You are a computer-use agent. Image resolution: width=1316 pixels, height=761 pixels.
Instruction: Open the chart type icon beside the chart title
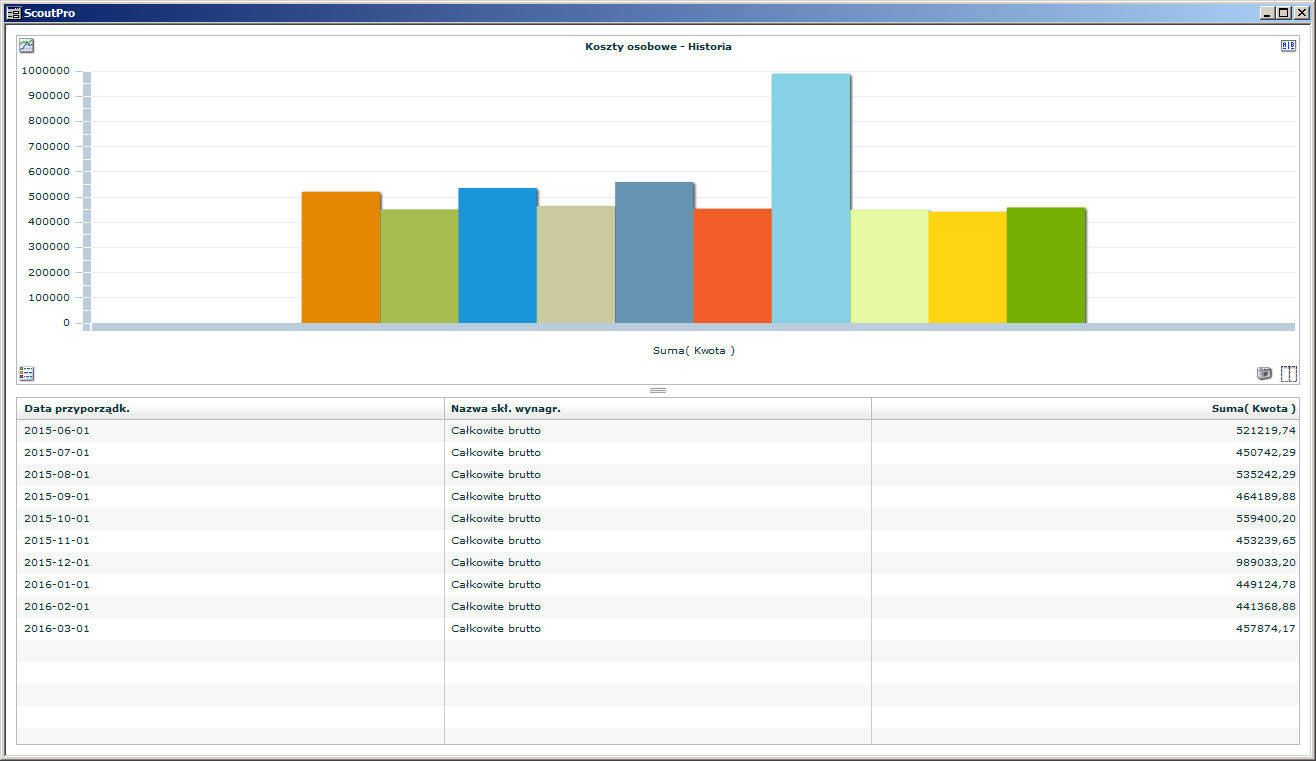27,45
